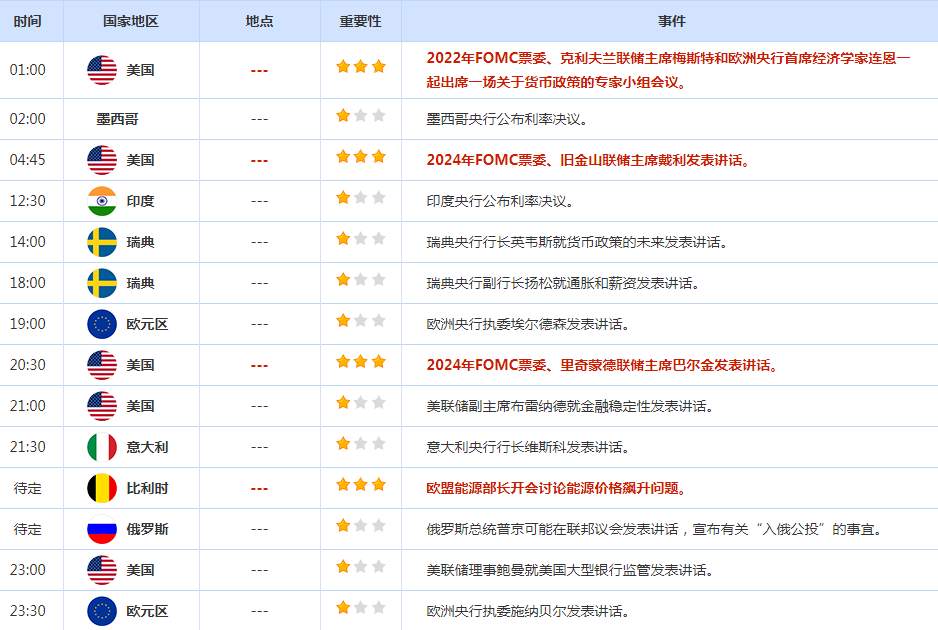Image resolution: width=938 pixels, height=630 pixels.
Task: Click the 国家地区 column header
Action: tap(130, 22)
